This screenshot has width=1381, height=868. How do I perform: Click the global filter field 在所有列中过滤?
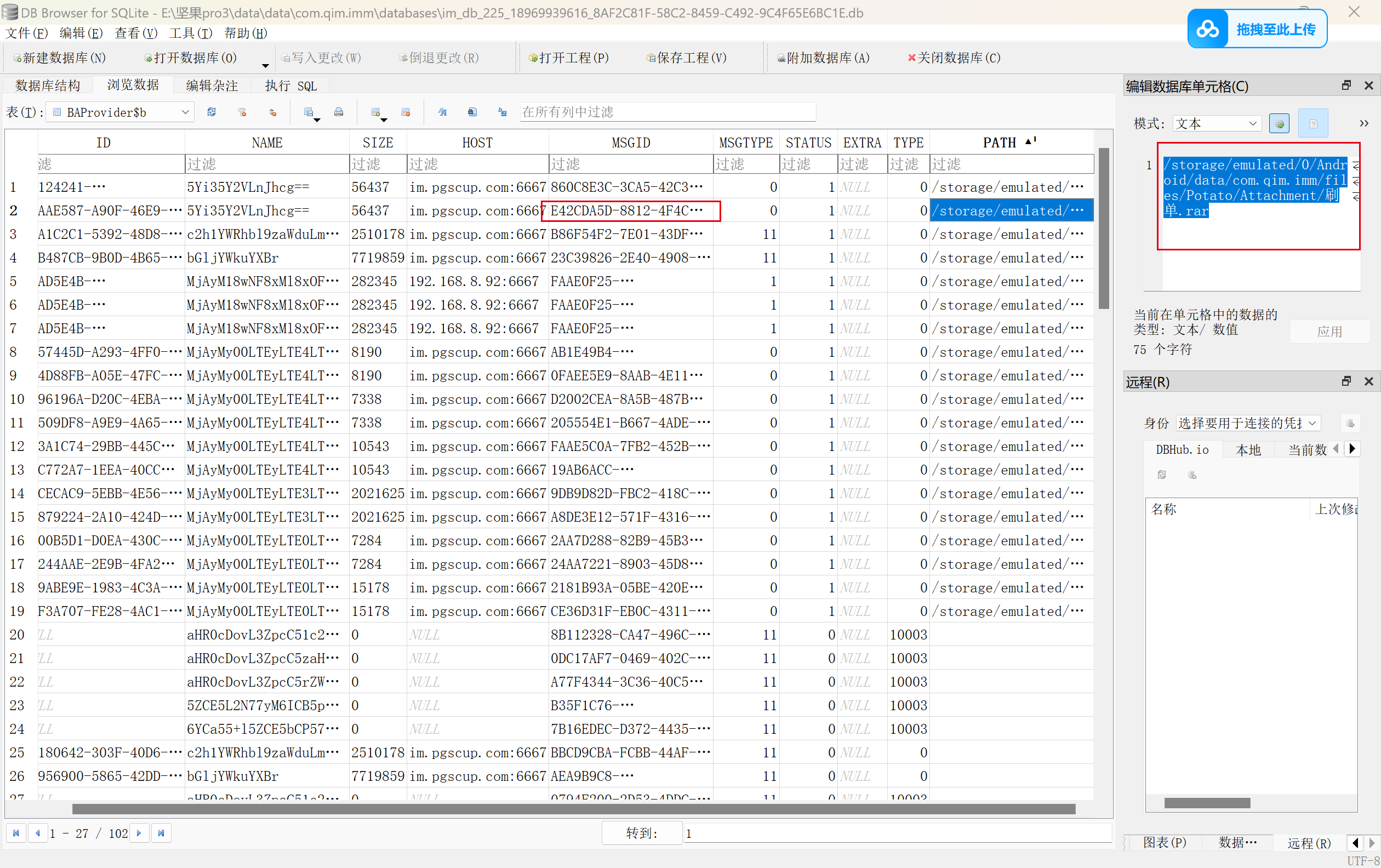(x=667, y=112)
